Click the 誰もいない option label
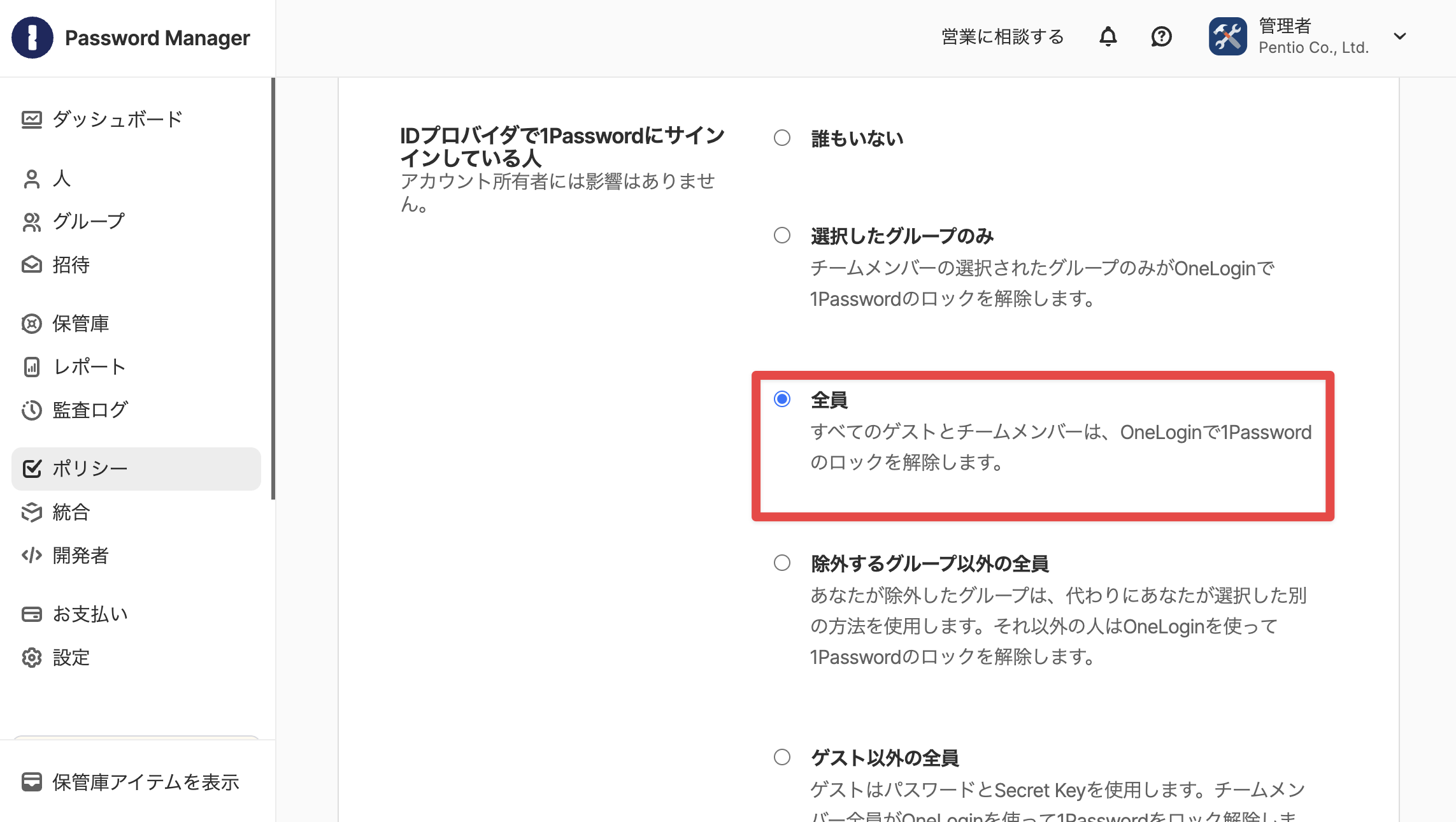 [857, 138]
